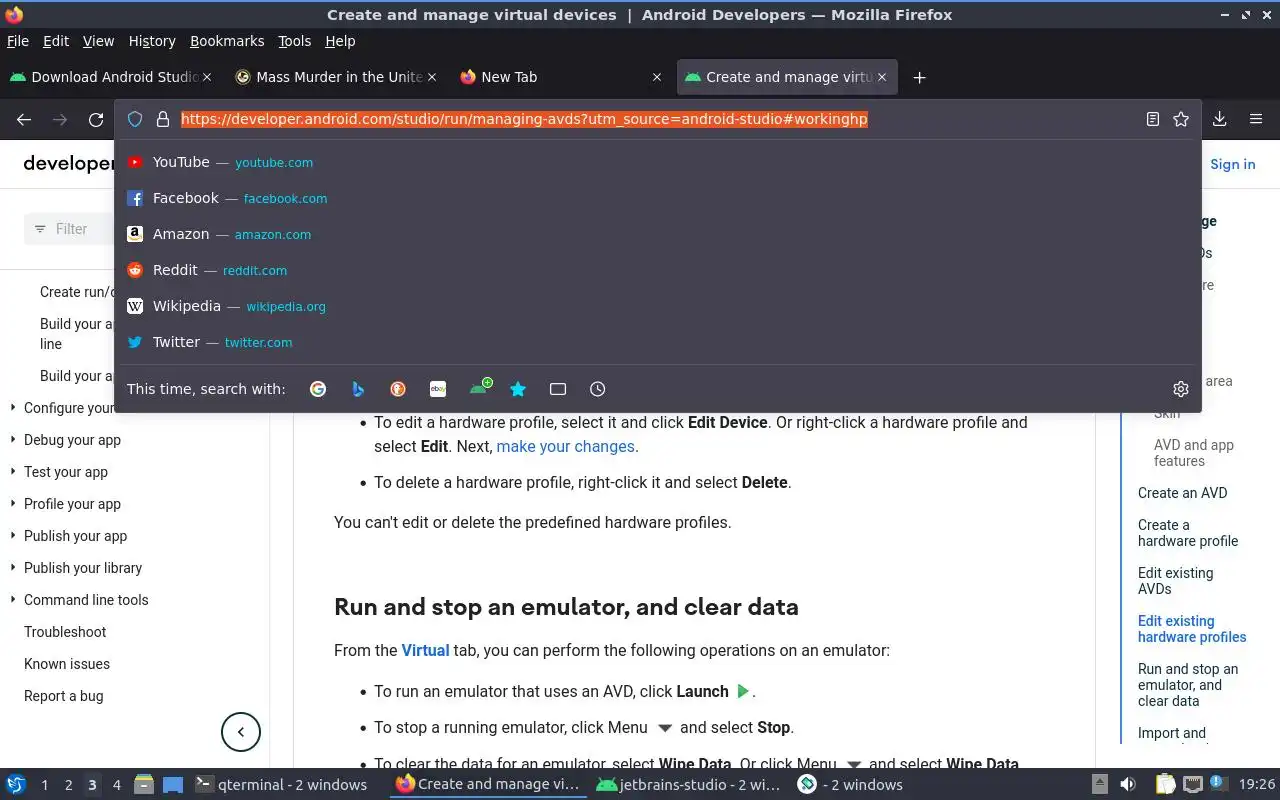This screenshot has width=1280, height=800.
Task: Follow the 'make your changes' link
Action: [566, 446]
